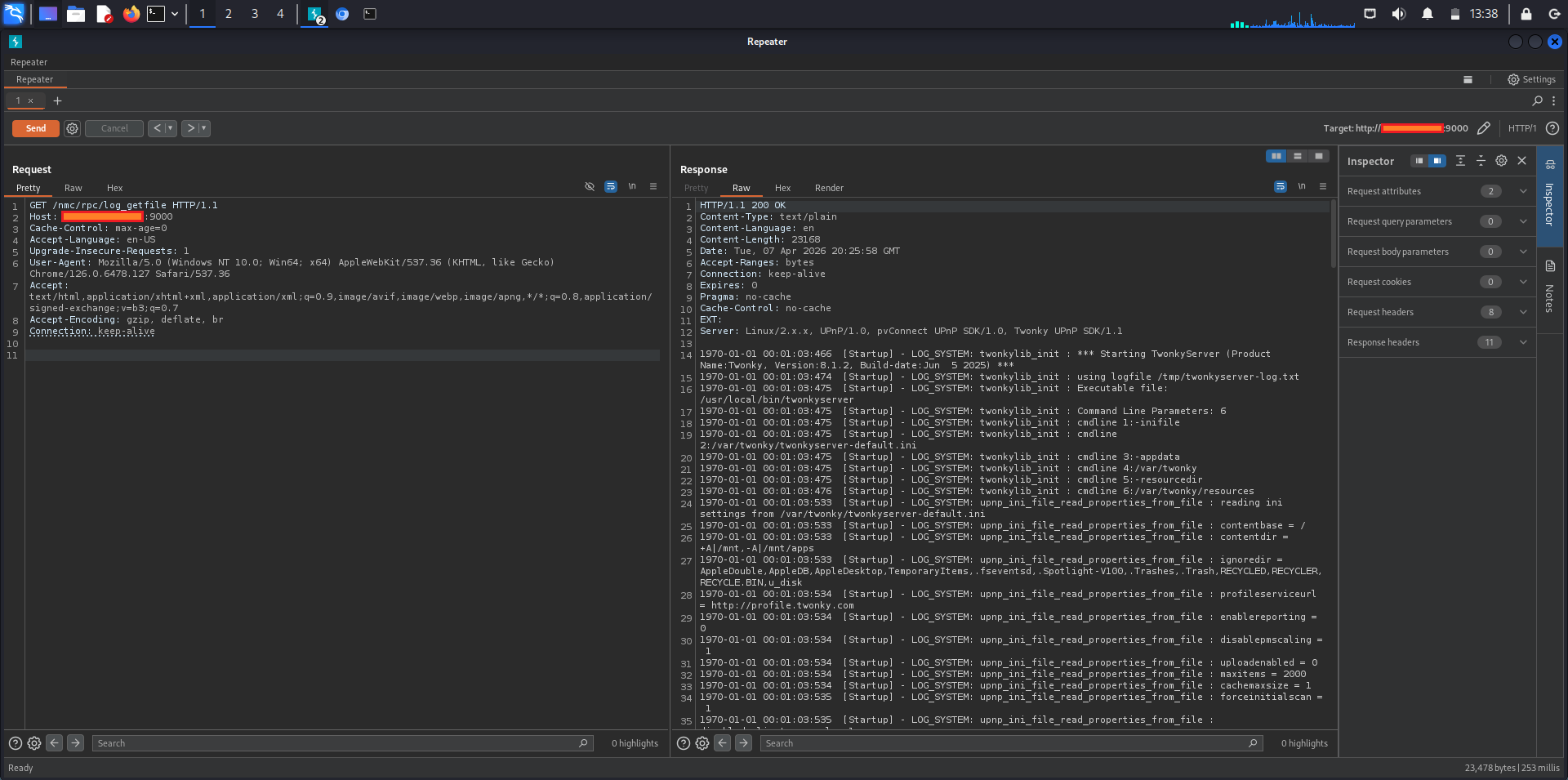1568x780 pixels.
Task: Open the Inspector settings gear
Action: point(1501,161)
